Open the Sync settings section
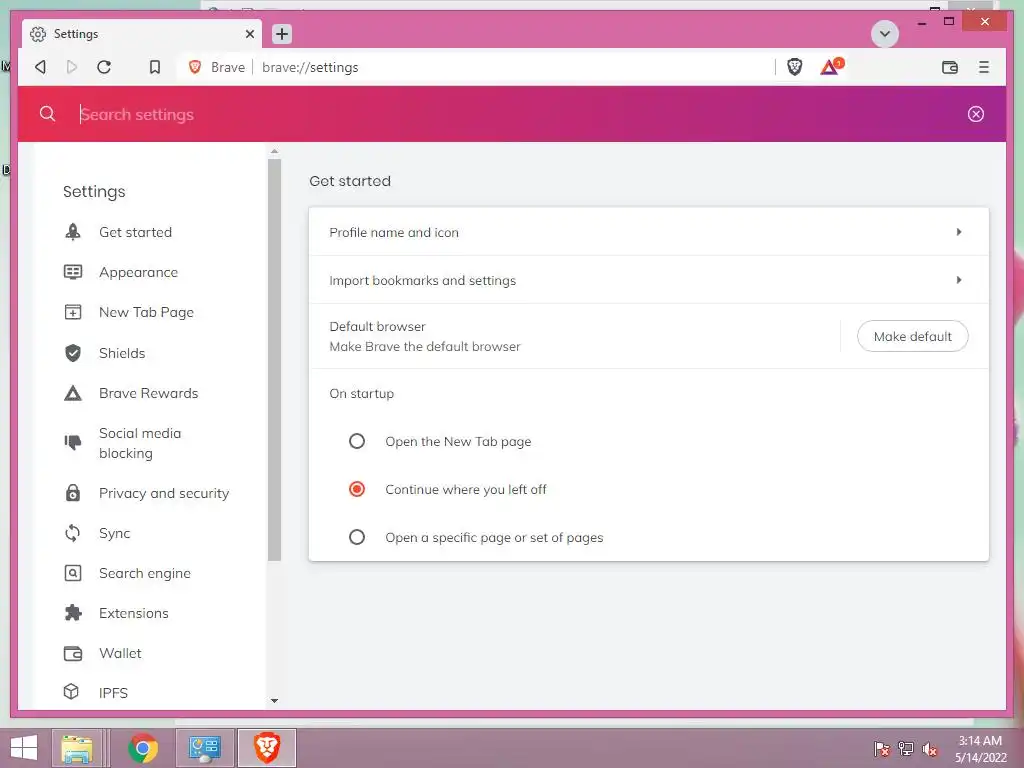1024x768 pixels. click(x=114, y=534)
